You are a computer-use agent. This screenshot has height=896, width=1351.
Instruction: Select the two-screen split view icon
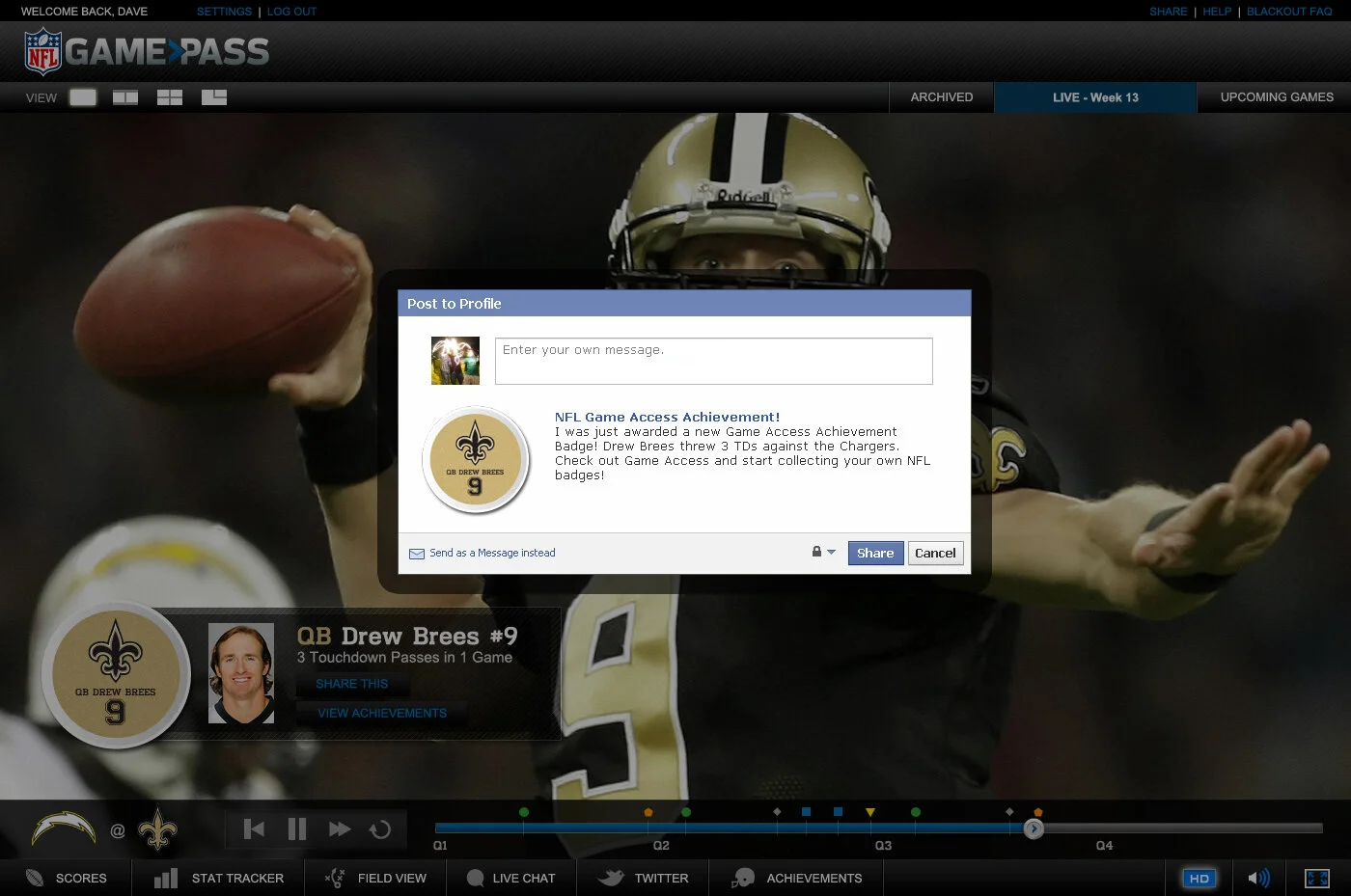(x=125, y=97)
